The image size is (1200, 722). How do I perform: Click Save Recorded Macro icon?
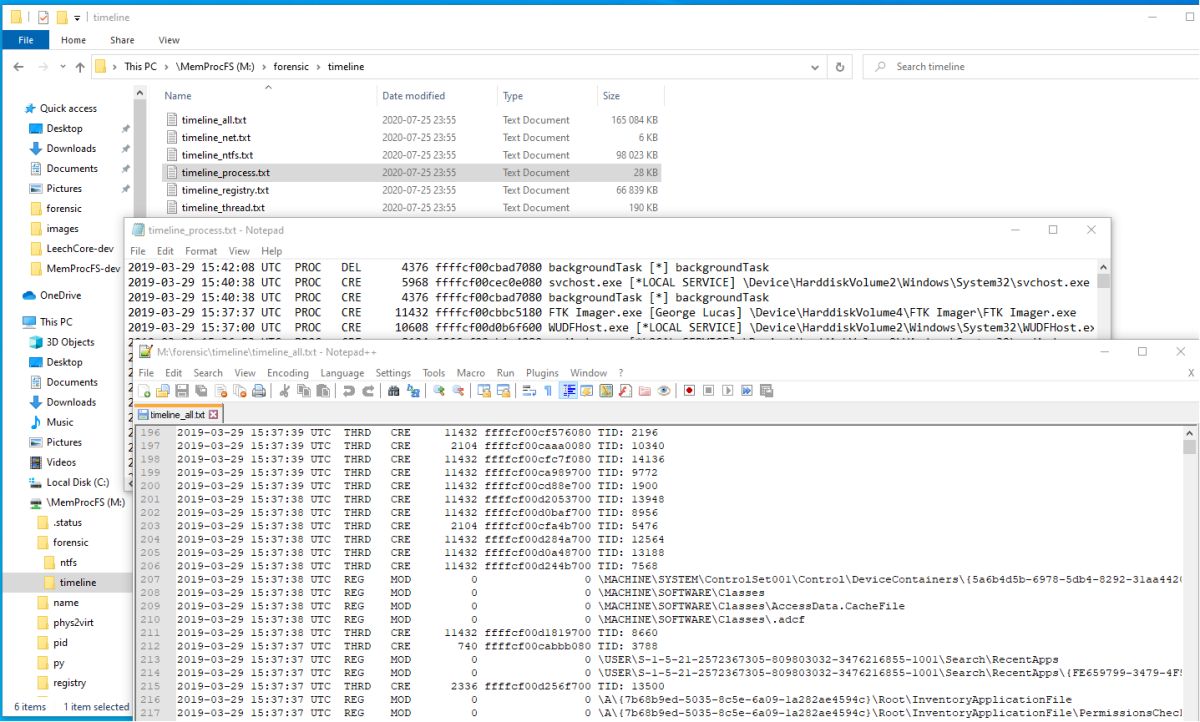point(766,390)
